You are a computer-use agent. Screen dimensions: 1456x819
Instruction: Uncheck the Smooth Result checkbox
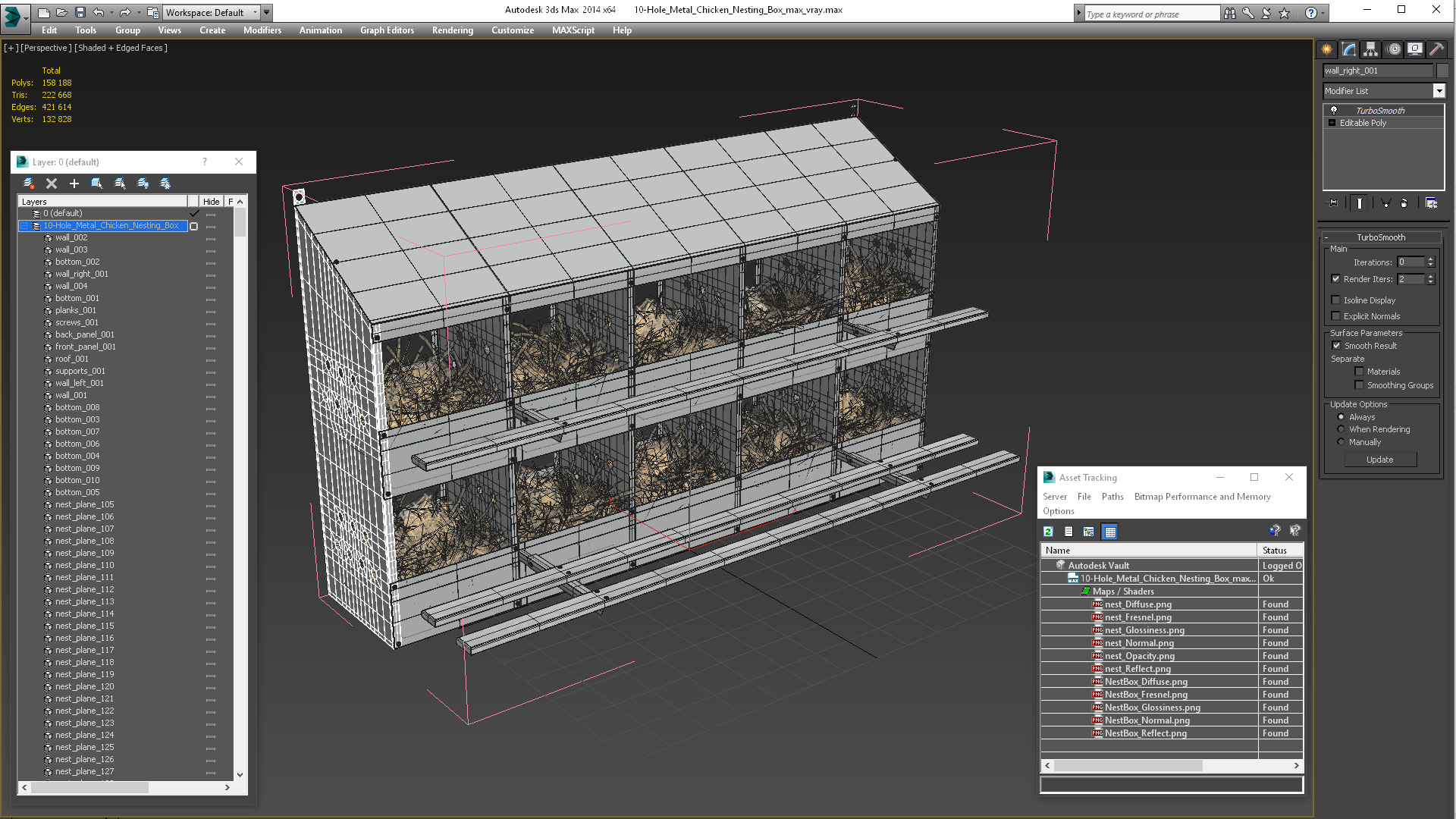click(x=1336, y=346)
